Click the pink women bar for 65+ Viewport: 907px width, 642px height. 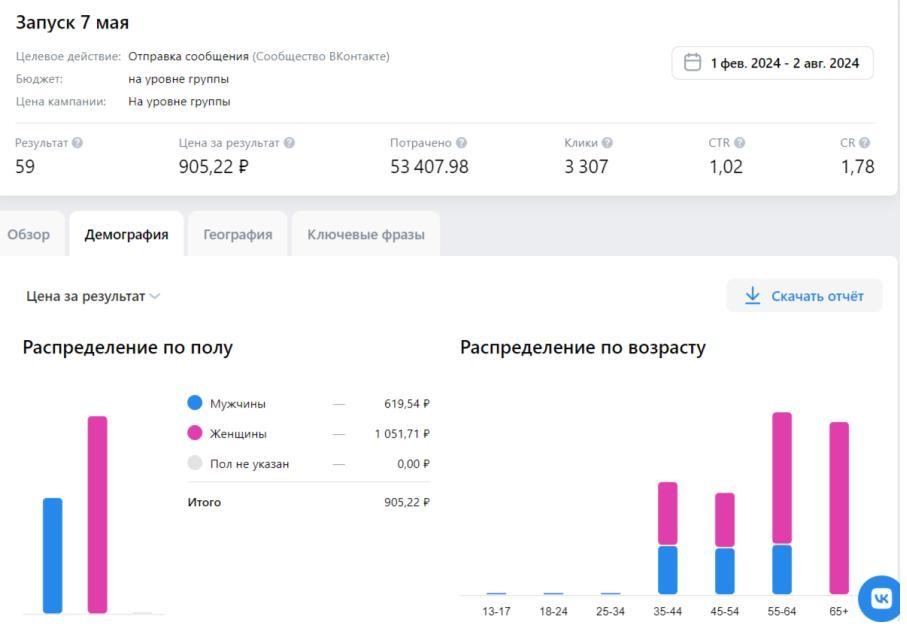click(x=838, y=507)
